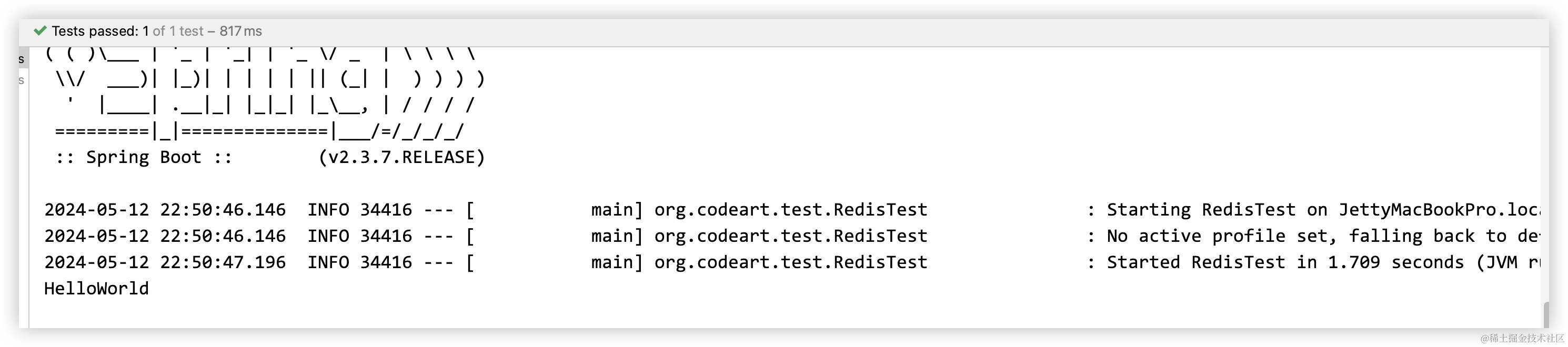Click the '(v2.3.7.RELEASE)' version text
The image size is (1568, 347).
[402, 157]
